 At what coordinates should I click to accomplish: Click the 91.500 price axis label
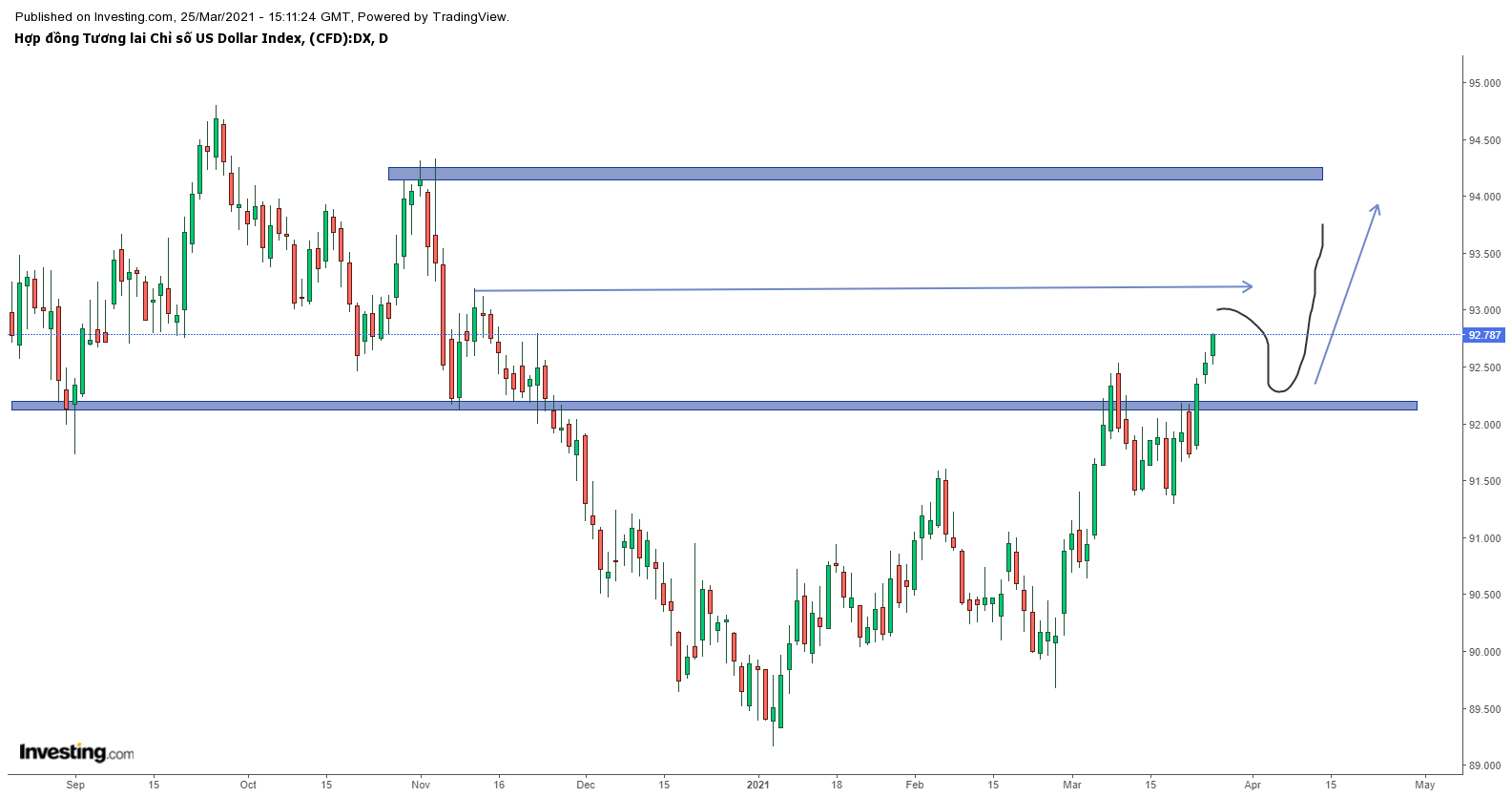1484,481
